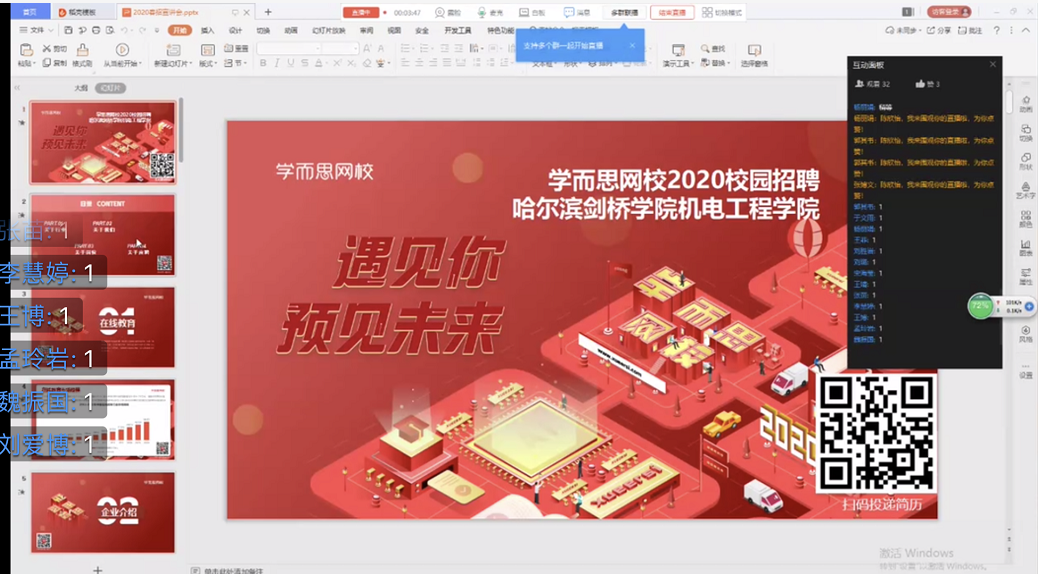Open Settings at right sidebar bottom
The image size is (1038, 574).
1025,371
